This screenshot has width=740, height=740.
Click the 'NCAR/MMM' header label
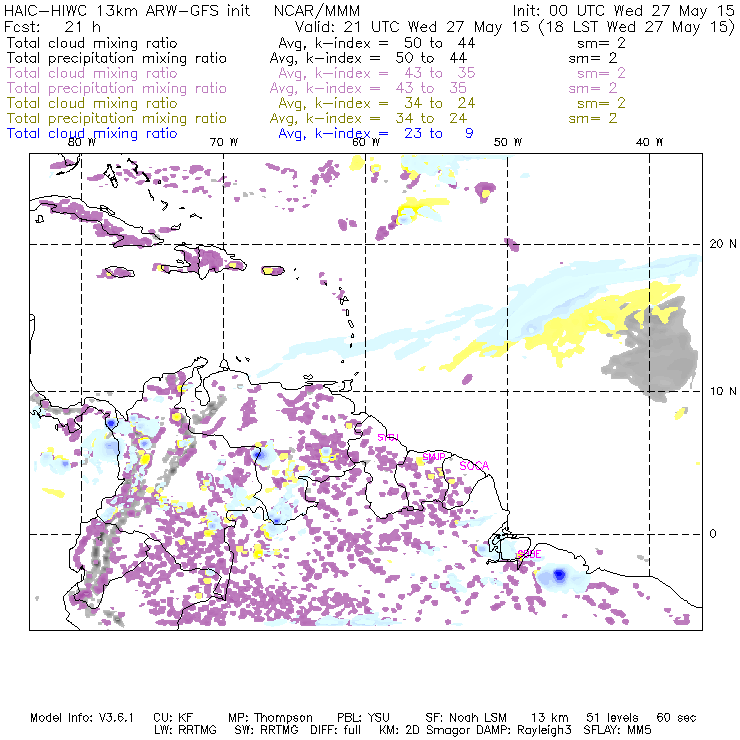coord(317,10)
